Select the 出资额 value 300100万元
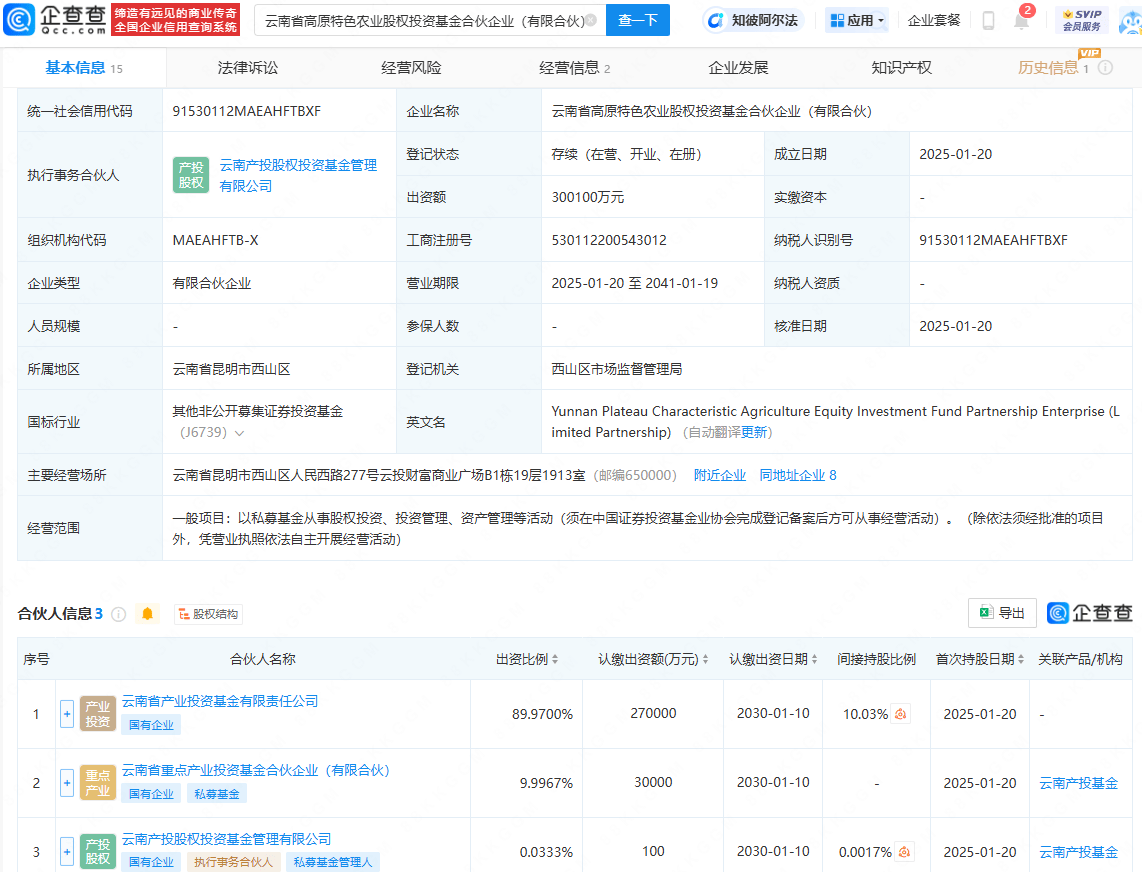 click(x=588, y=197)
